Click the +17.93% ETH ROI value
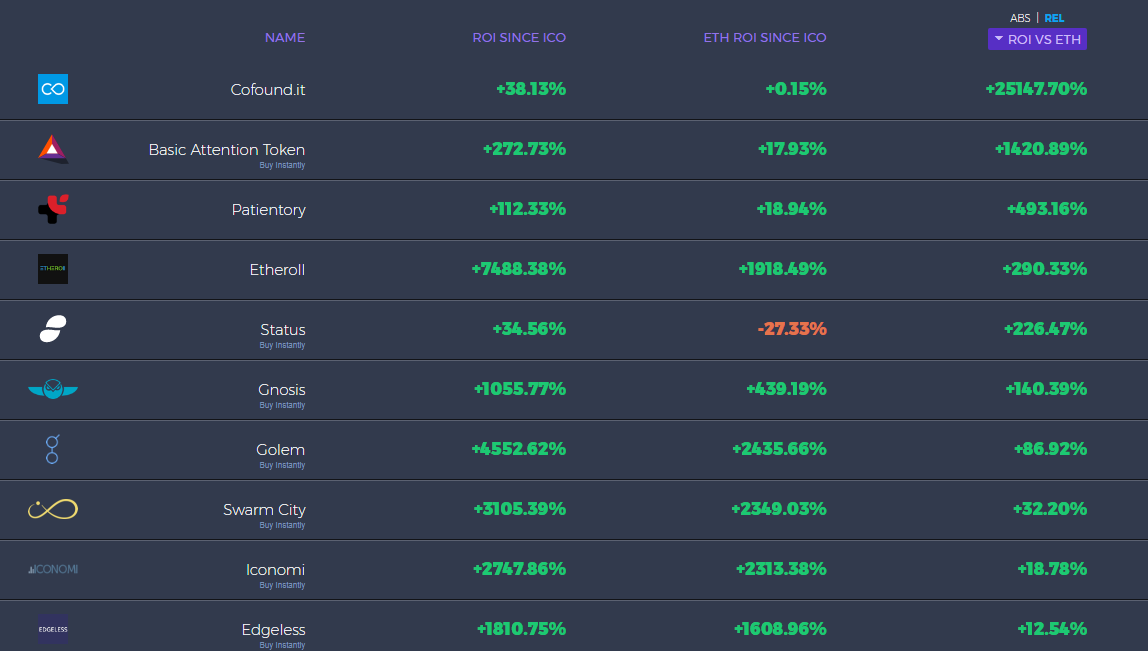The width and height of the screenshot is (1148, 651). (x=792, y=149)
